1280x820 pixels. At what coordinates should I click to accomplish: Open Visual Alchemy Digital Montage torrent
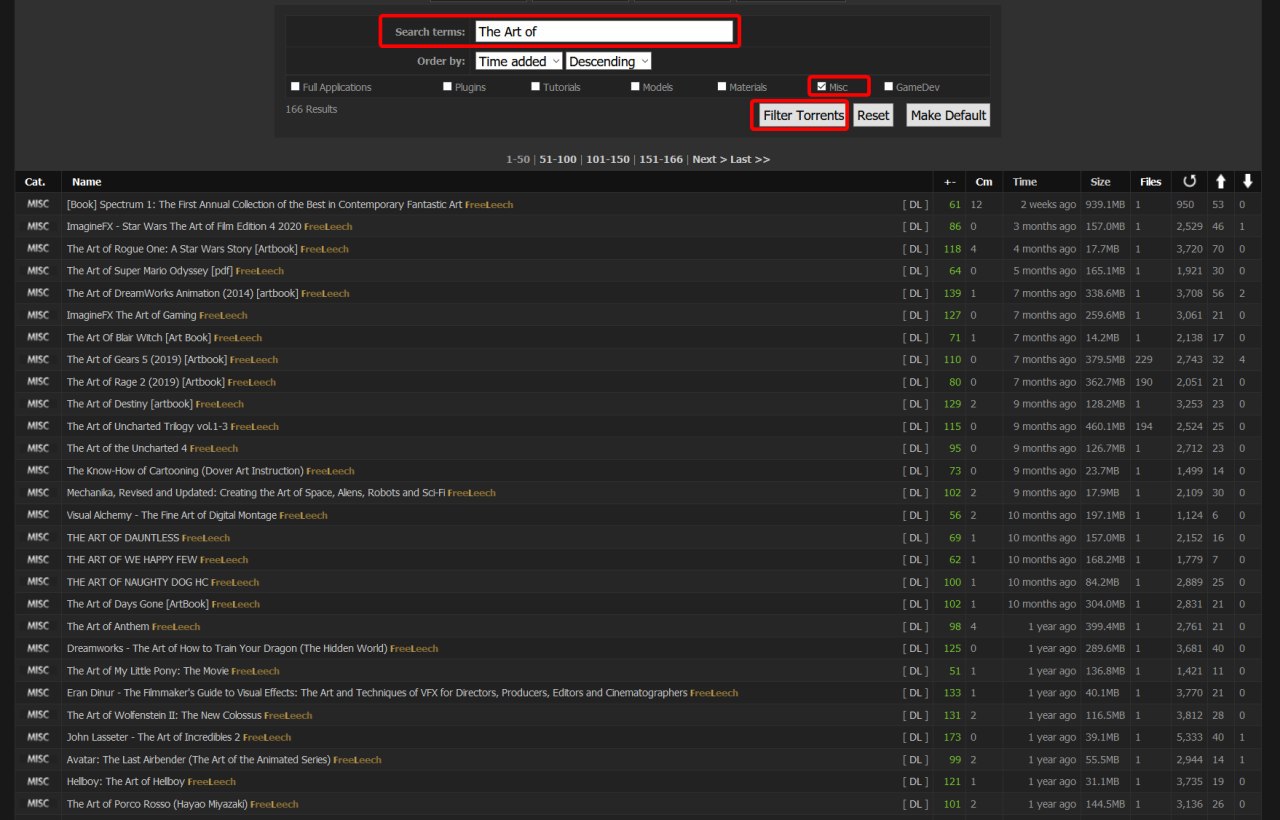[x=172, y=515]
